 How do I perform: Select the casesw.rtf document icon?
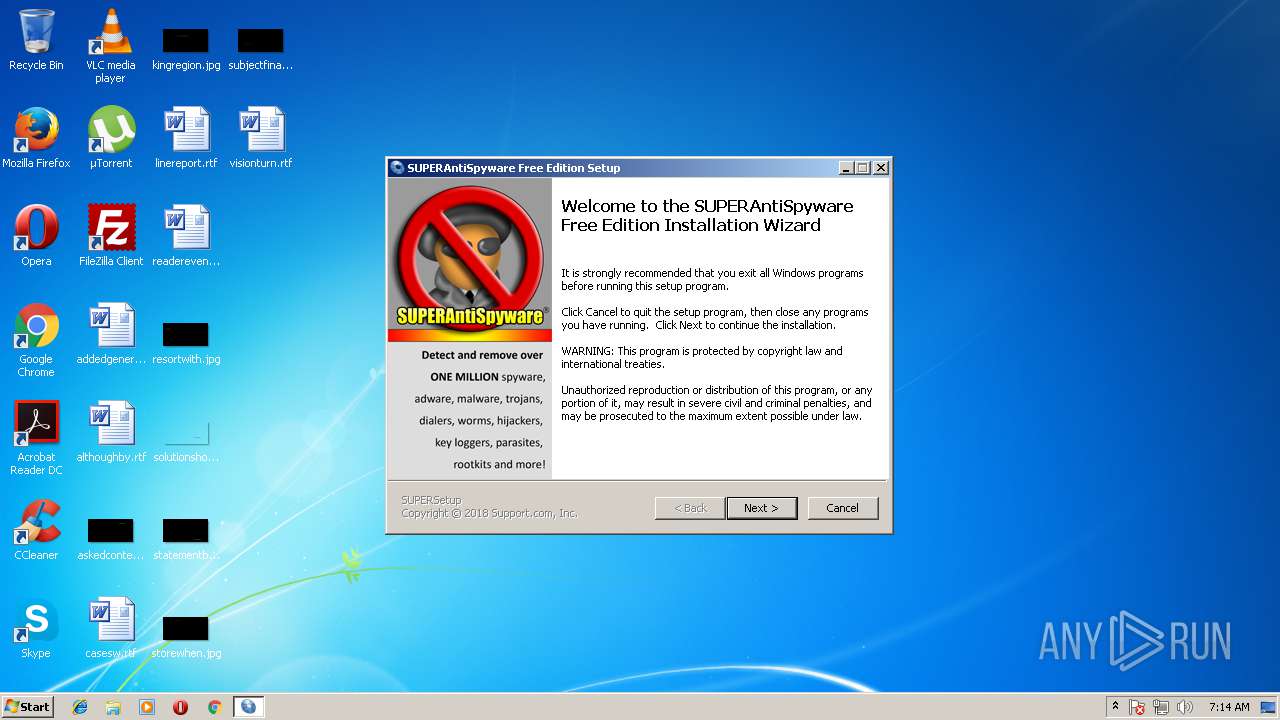coord(111,628)
